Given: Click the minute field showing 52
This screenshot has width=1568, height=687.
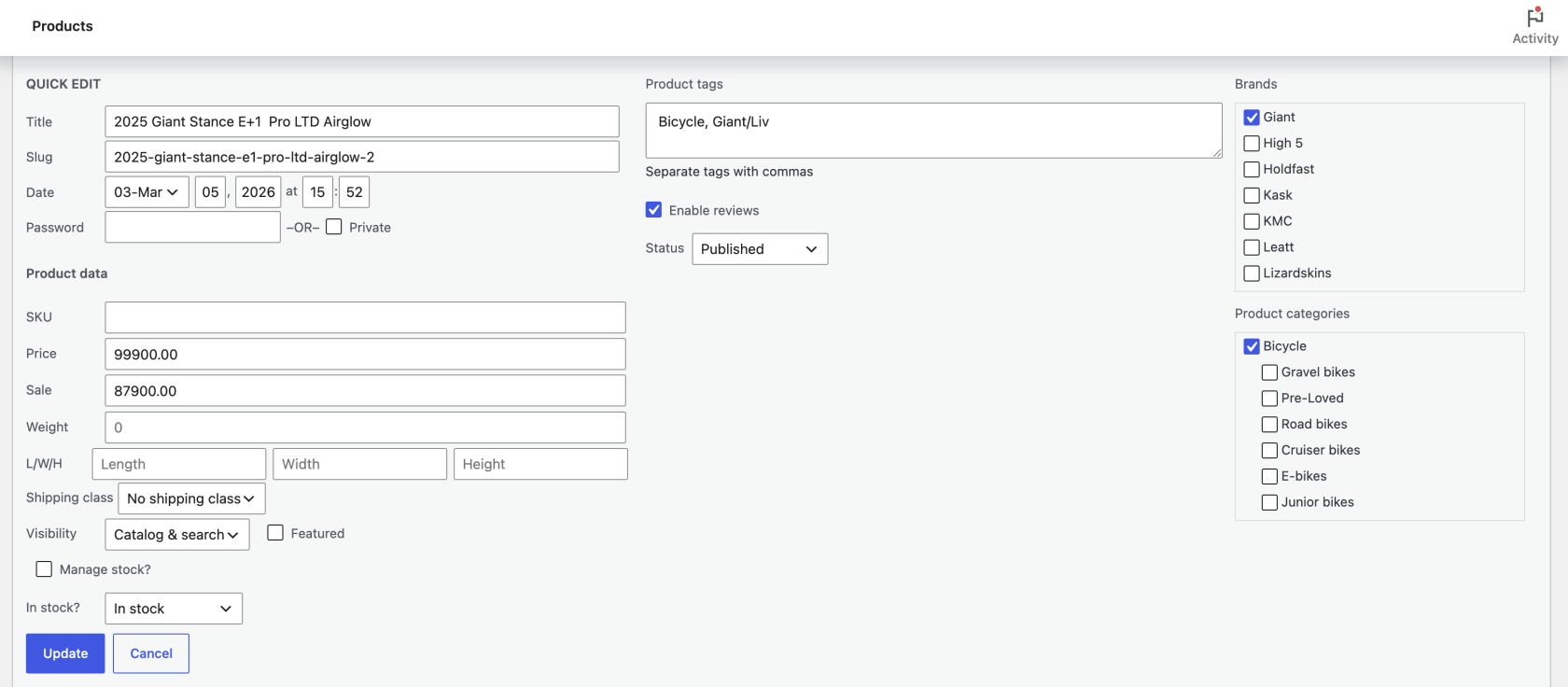Looking at the screenshot, I should (354, 192).
